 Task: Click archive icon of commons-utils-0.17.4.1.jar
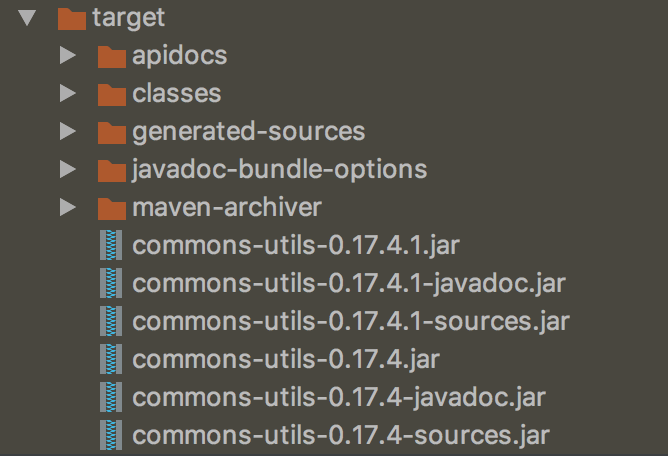pyautogui.click(x=111, y=245)
